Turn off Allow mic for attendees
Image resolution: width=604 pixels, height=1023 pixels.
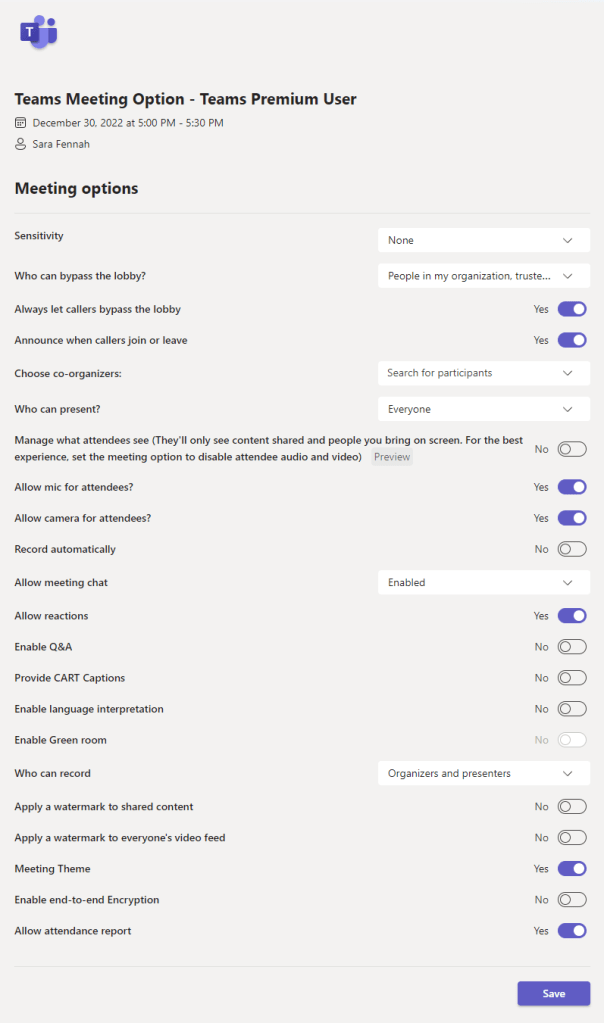[x=572, y=487]
